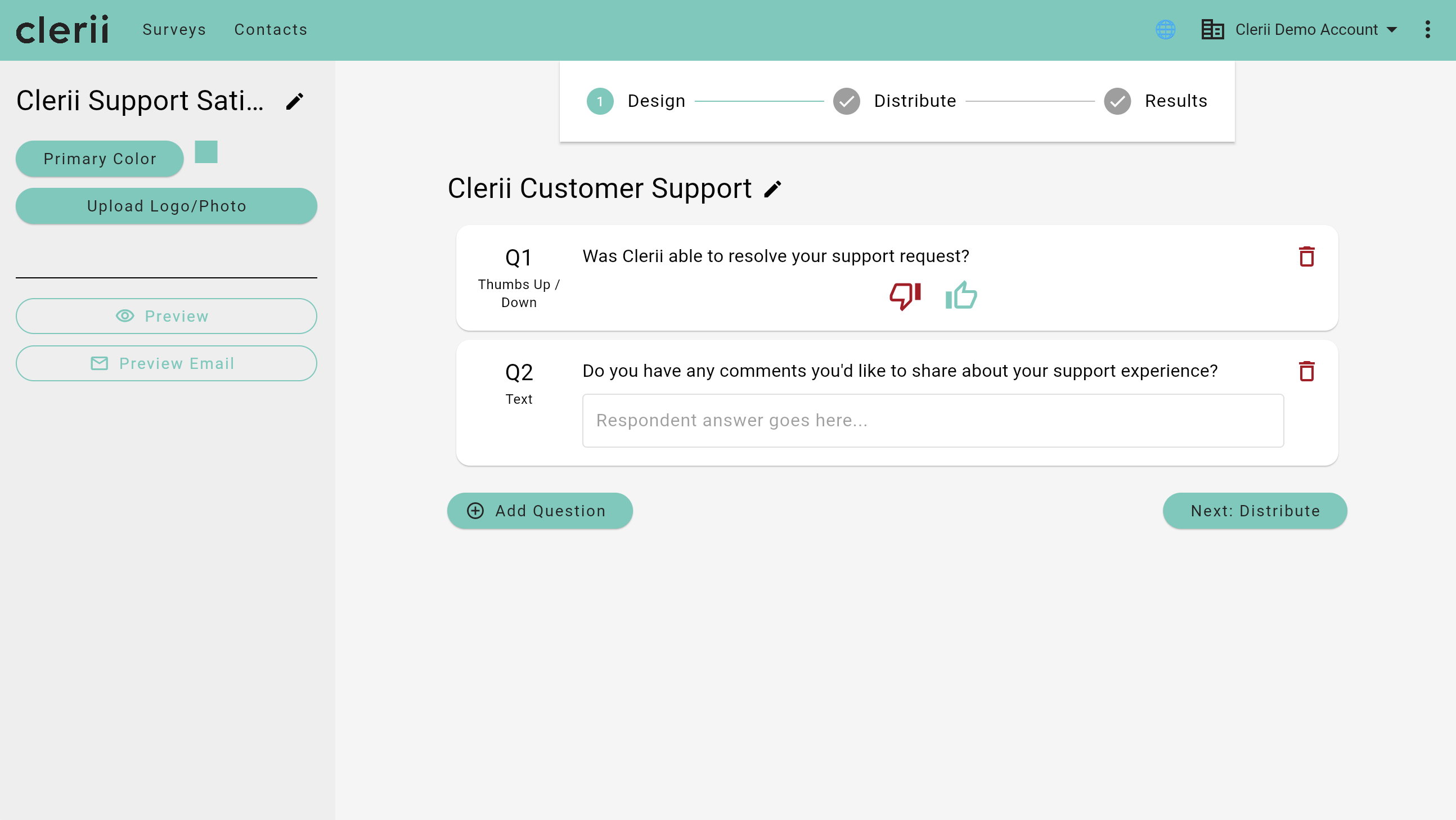Click the Clerii Customer Support heading
This screenshot has height=820, width=1456.
(600, 189)
